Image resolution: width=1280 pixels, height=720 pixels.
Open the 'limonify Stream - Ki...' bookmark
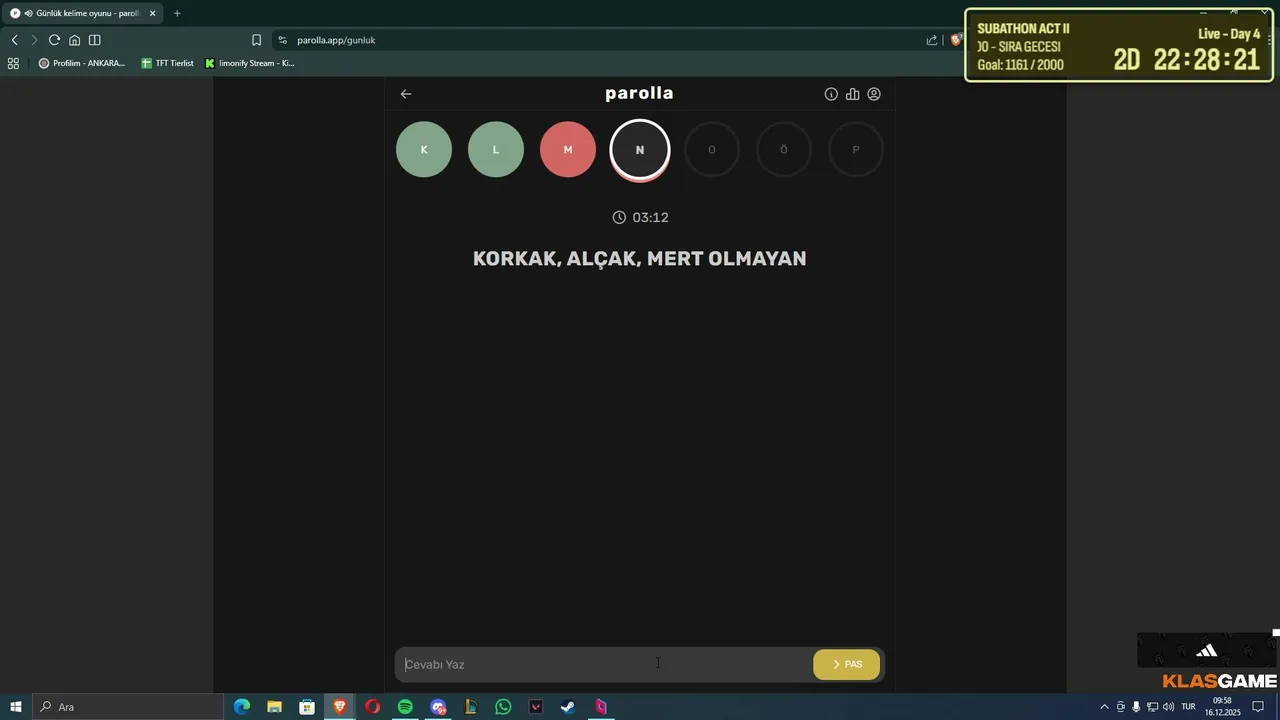(250, 63)
